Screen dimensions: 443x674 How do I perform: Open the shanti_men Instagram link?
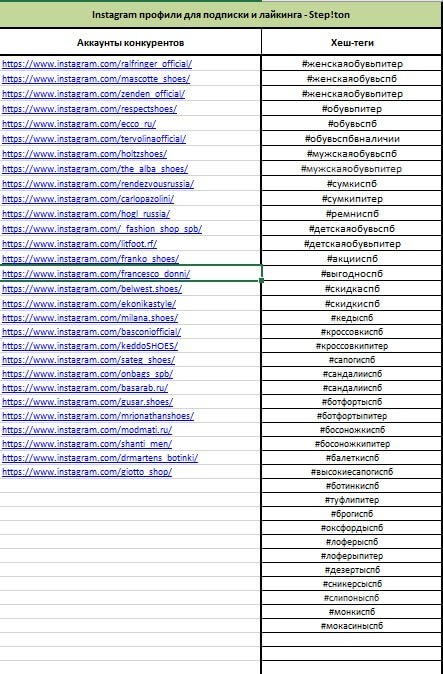pyautogui.click(x=87, y=444)
